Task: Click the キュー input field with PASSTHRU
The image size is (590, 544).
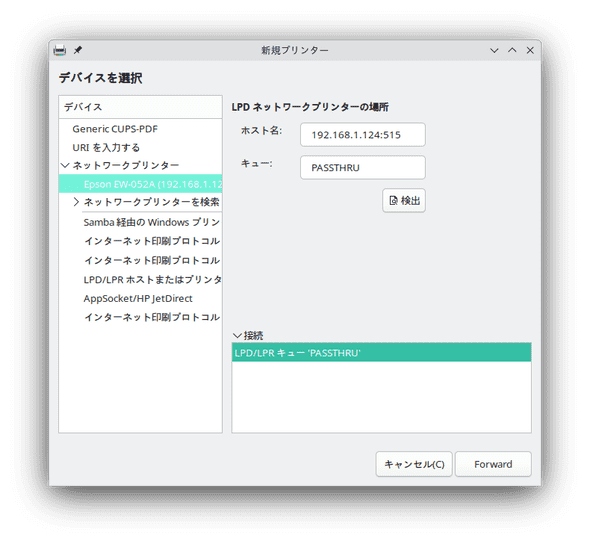Action: click(363, 167)
